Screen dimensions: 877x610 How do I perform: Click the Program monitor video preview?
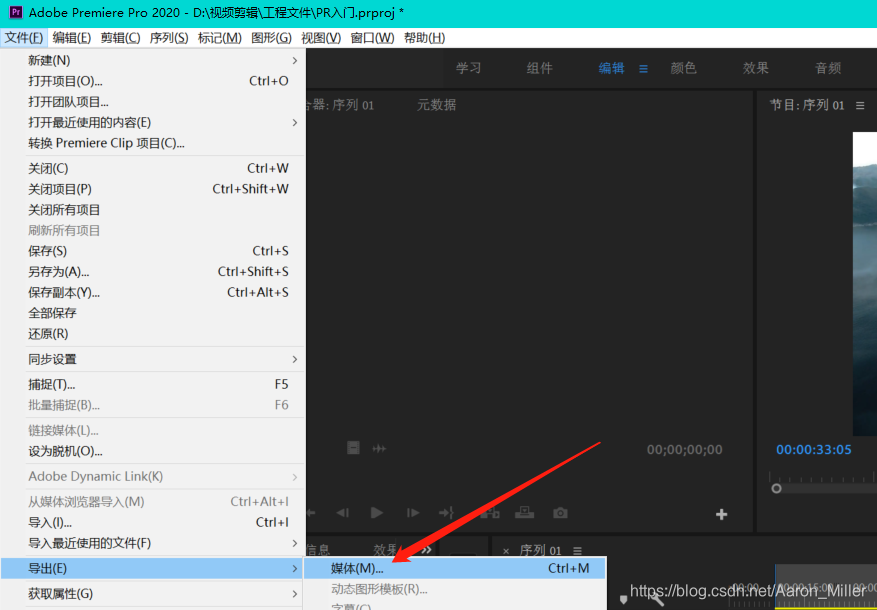(x=865, y=283)
